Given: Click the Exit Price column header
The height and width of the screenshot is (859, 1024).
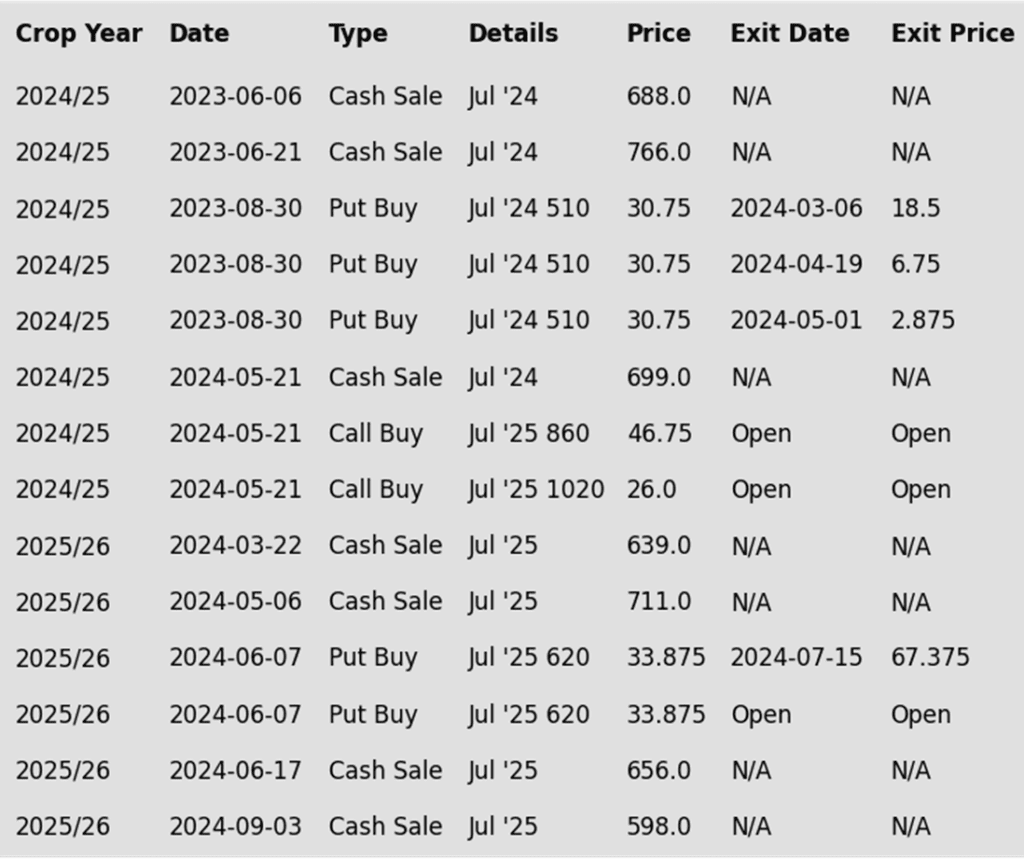Looking at the screenshot, I should (952, 33).
